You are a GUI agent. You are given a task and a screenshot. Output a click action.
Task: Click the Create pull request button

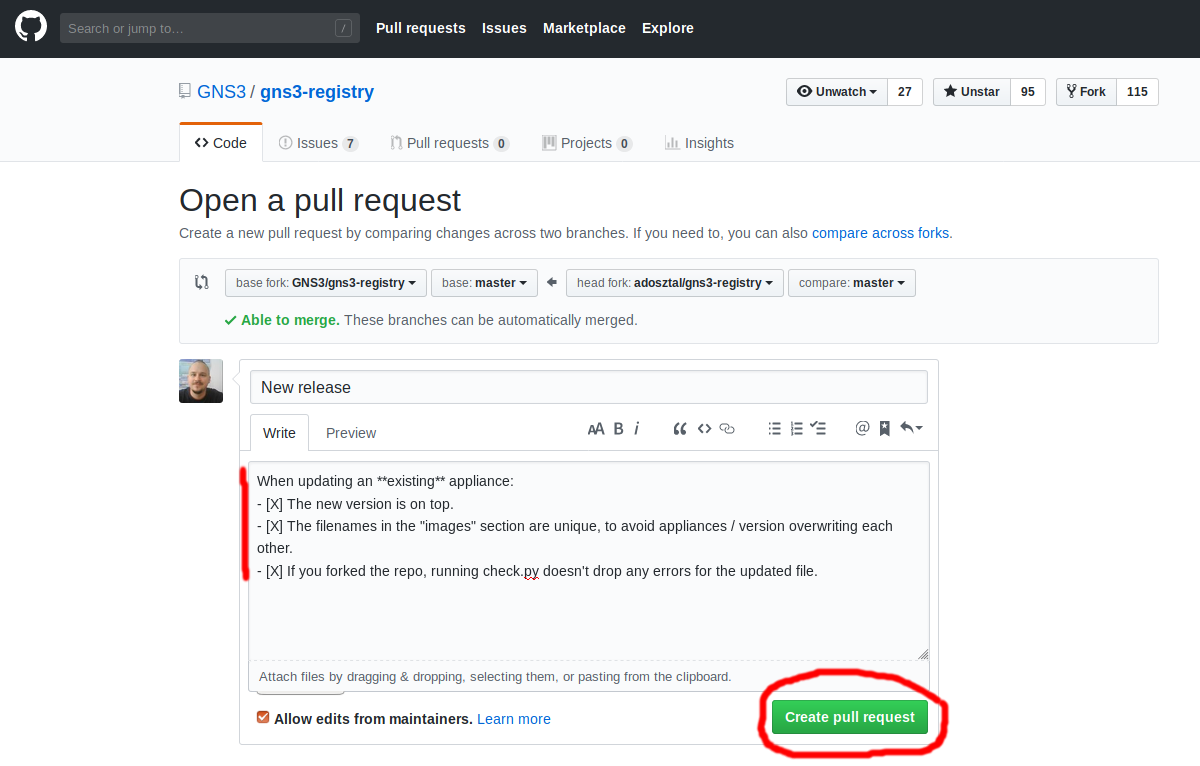849,717
